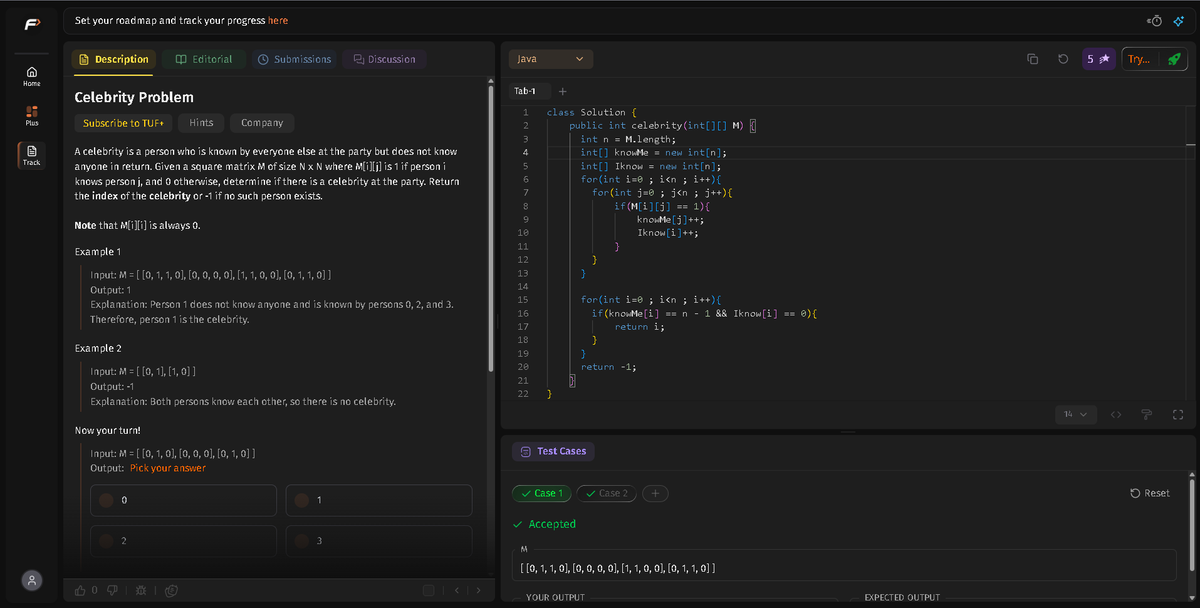Follow the 'here' roadmap link
Screen dimensions: 1200x608
tap(278, 20)
